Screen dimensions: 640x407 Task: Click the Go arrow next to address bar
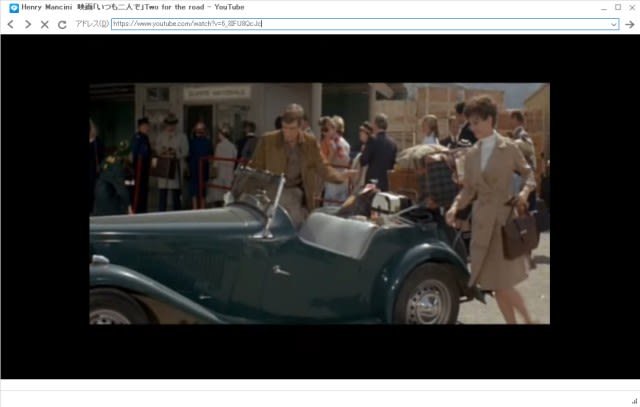tap(629, 24)
